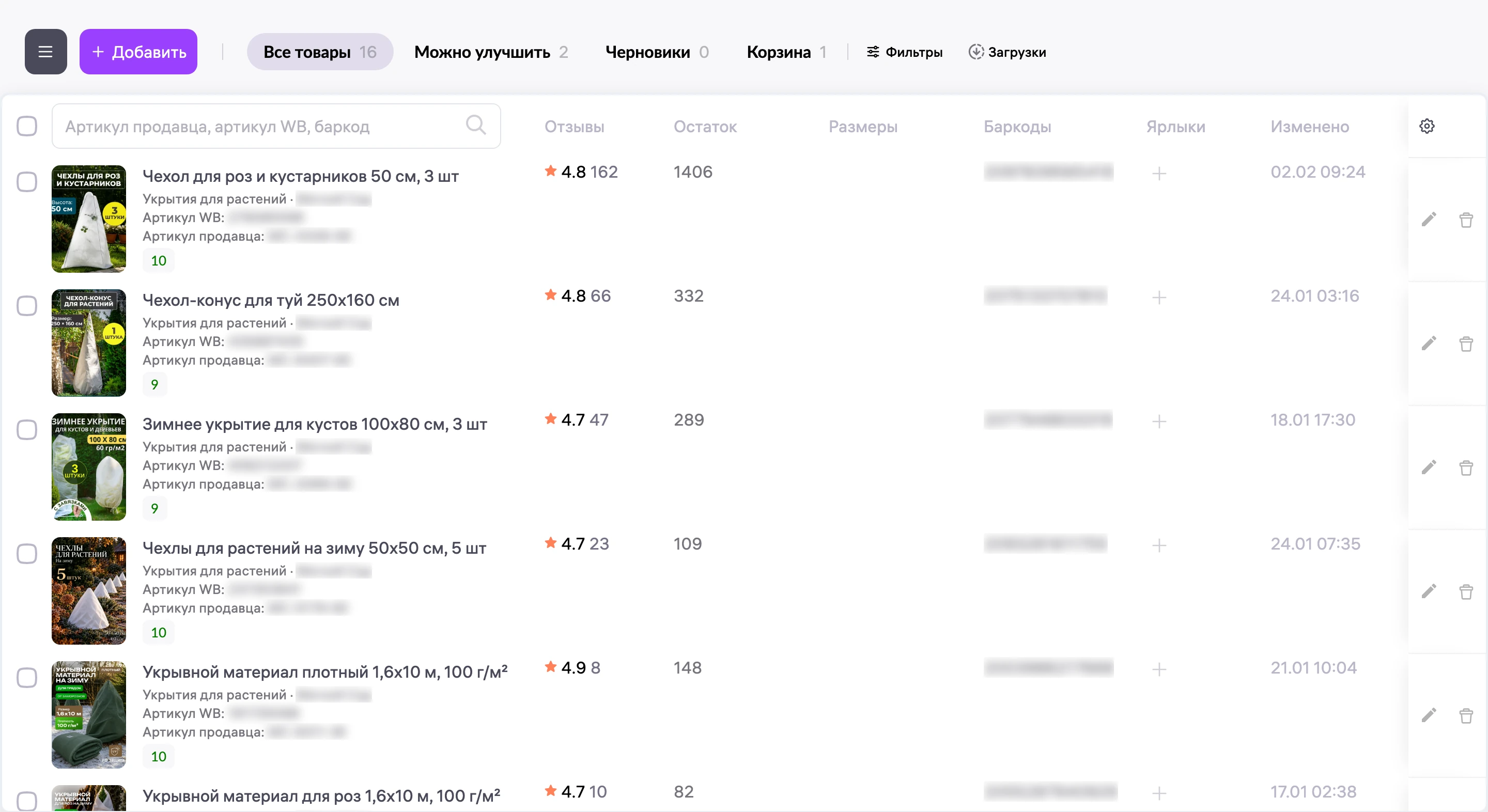Click rating 4.8 162 reviews cell
1488x812 pixels.
click(581, 171)
